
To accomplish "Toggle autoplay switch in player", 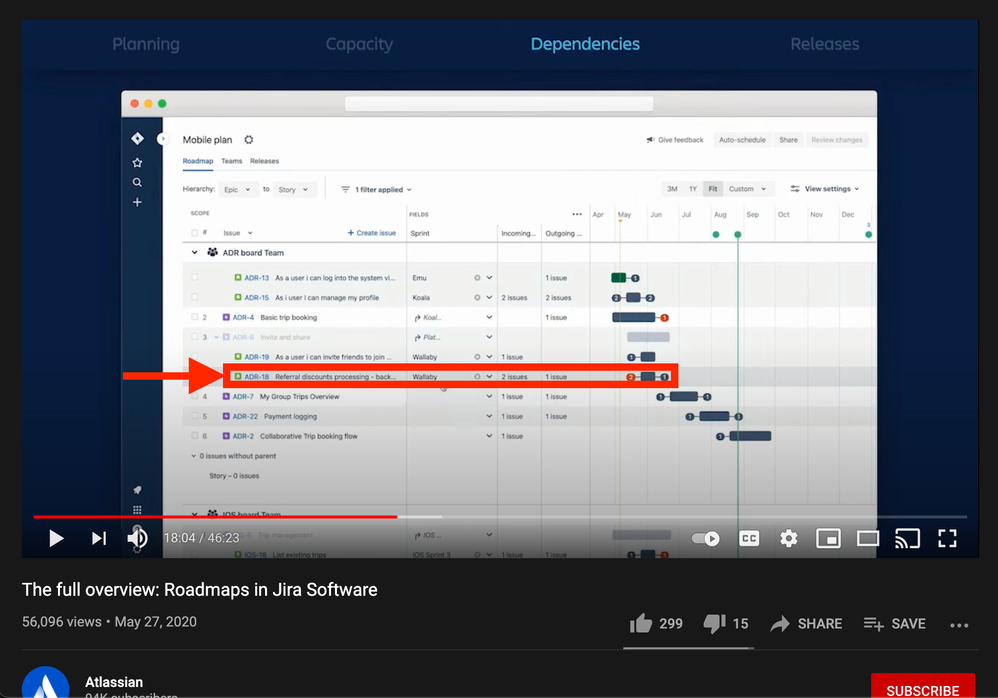I will 706,539.
